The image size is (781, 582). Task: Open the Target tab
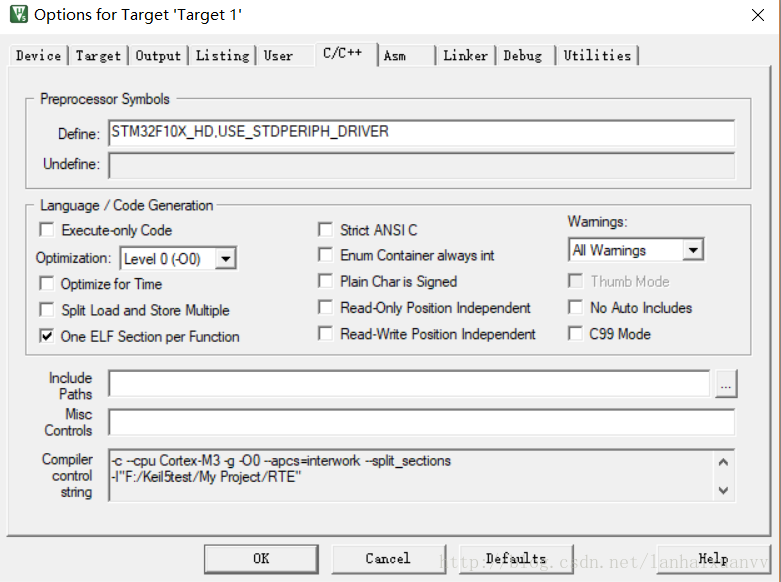98,55
